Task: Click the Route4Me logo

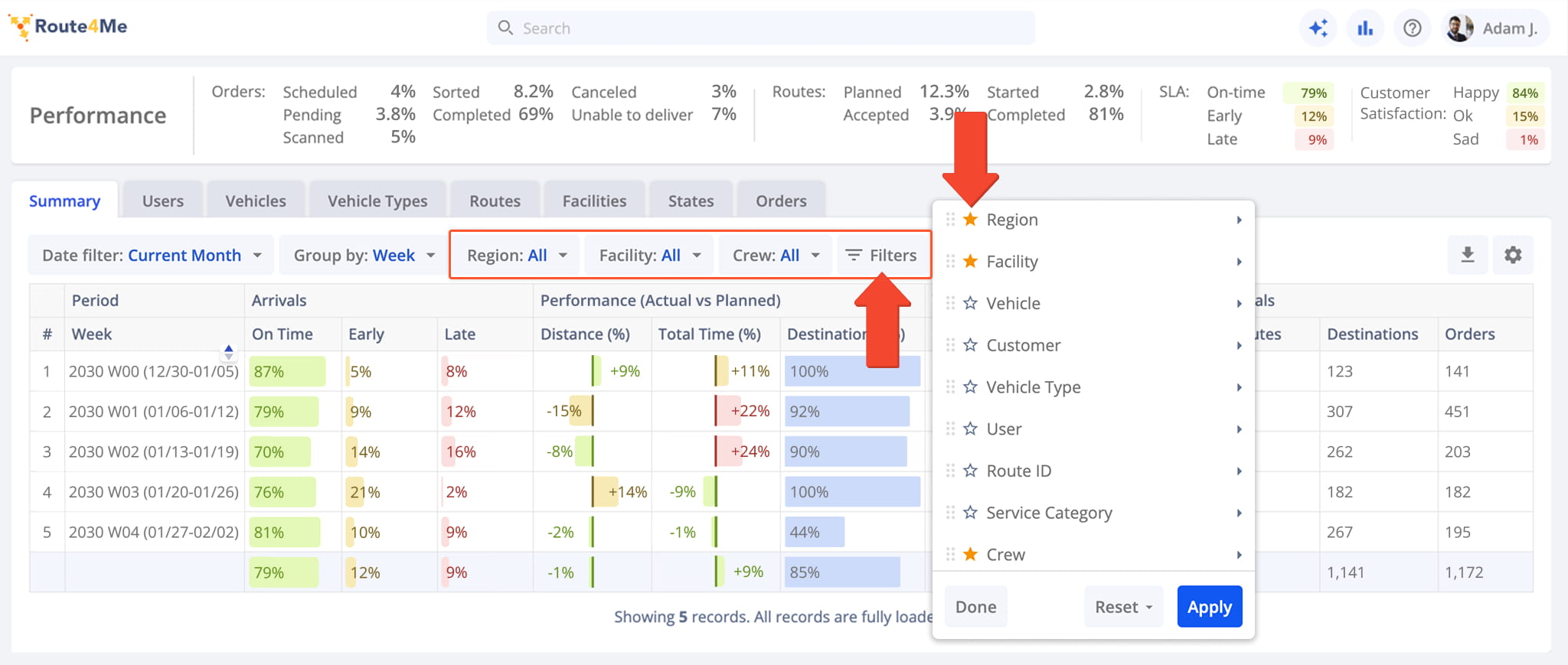Action: [x=68, y=27]
